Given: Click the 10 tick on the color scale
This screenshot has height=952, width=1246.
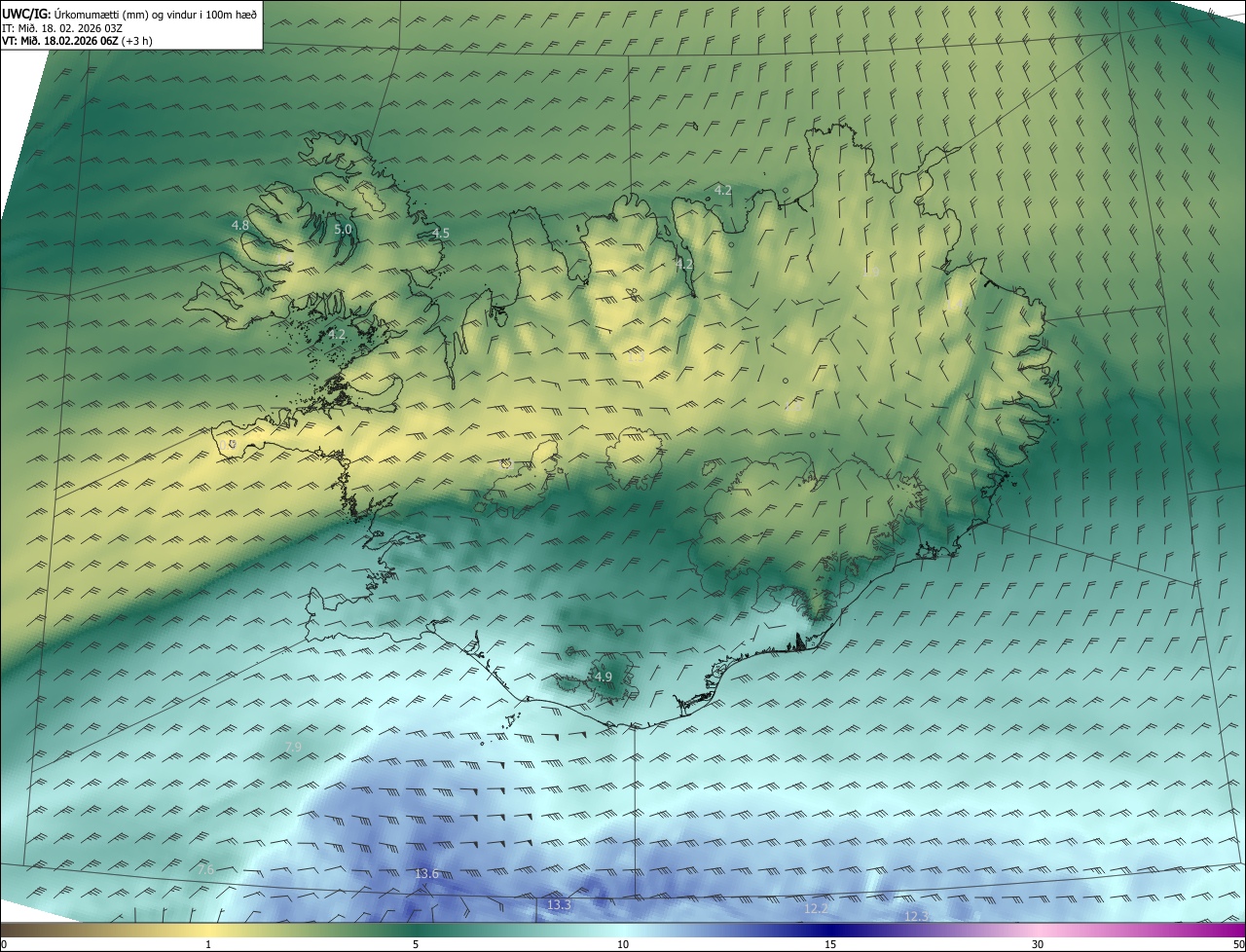Looking at the screenshot, I should [623, 944].
